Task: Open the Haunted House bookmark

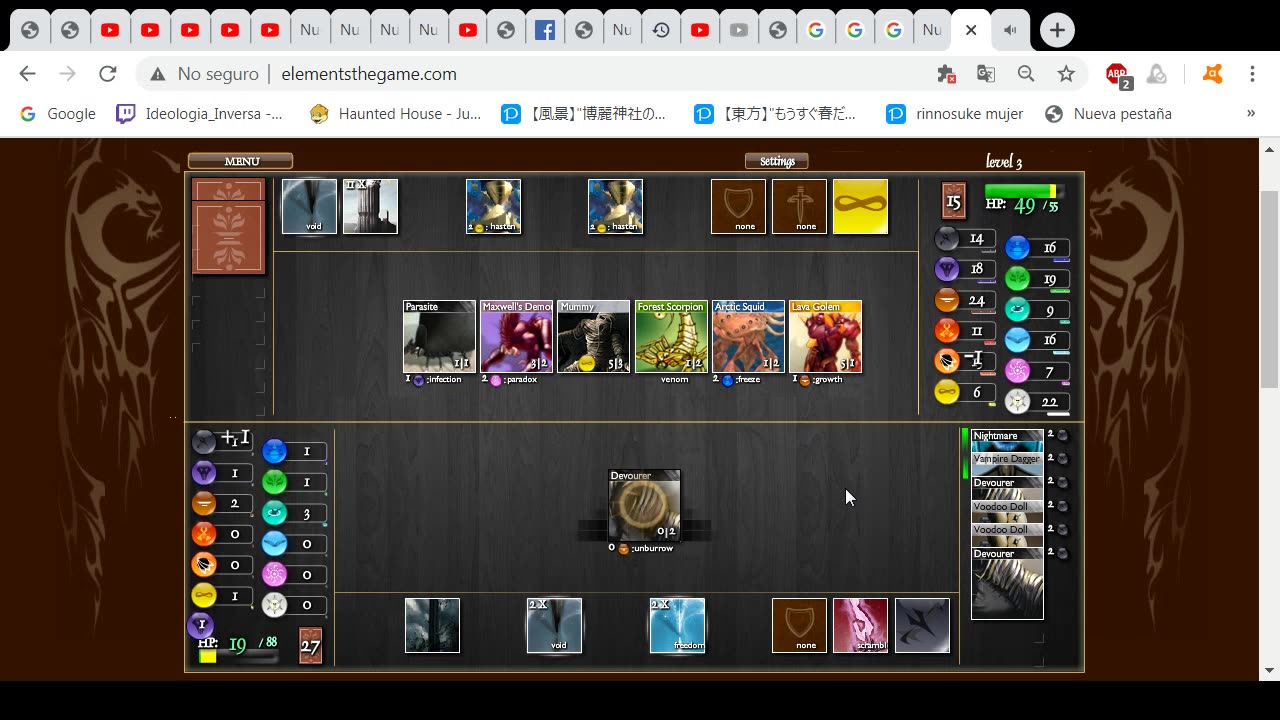Action: coord(395,114)
